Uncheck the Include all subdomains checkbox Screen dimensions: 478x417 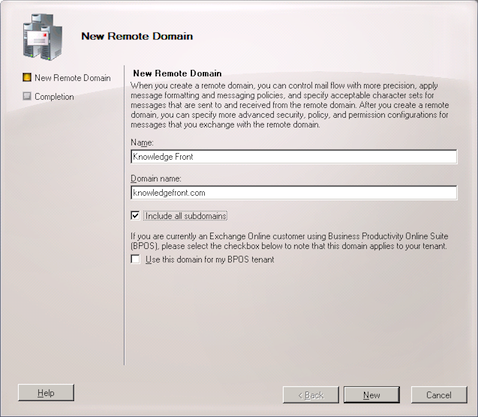coord(135,215)
